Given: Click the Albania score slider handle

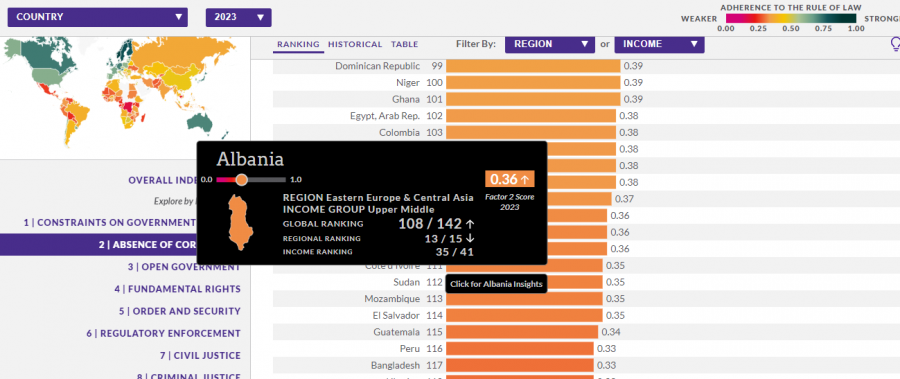Looking at the screenshot, I should point(242,180).
